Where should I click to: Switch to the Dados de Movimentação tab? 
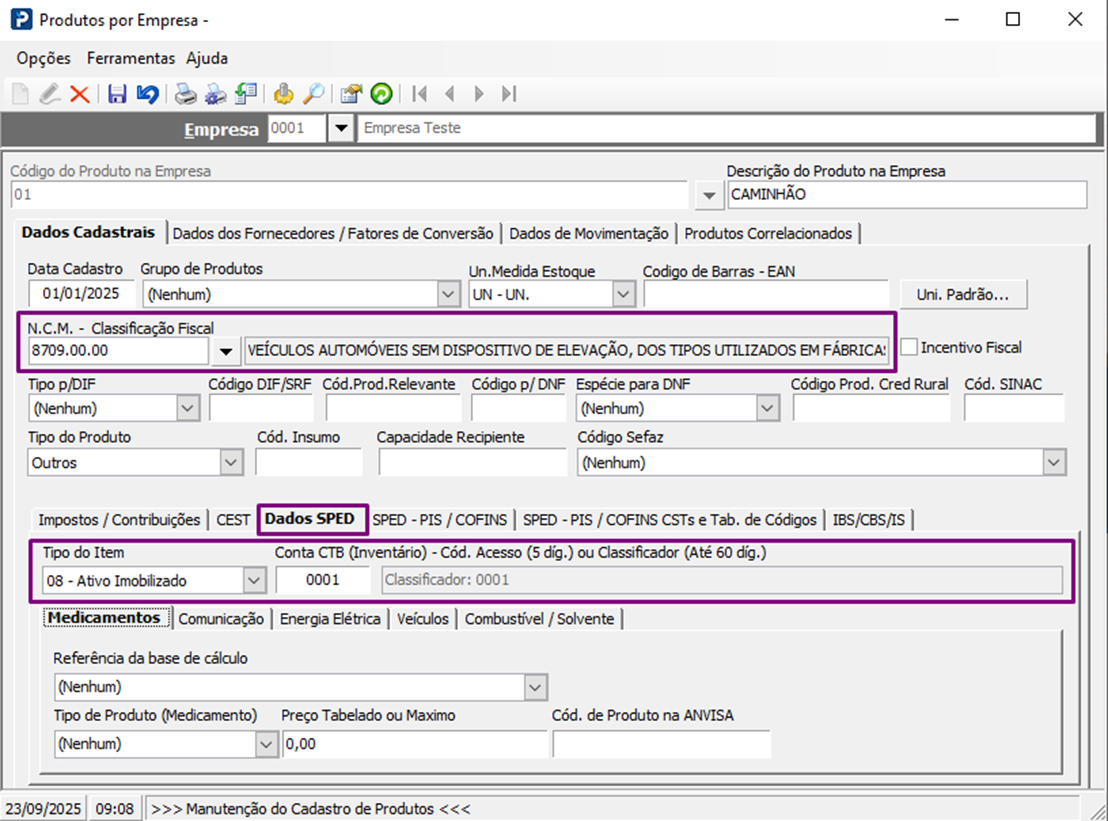coord(588,233)
